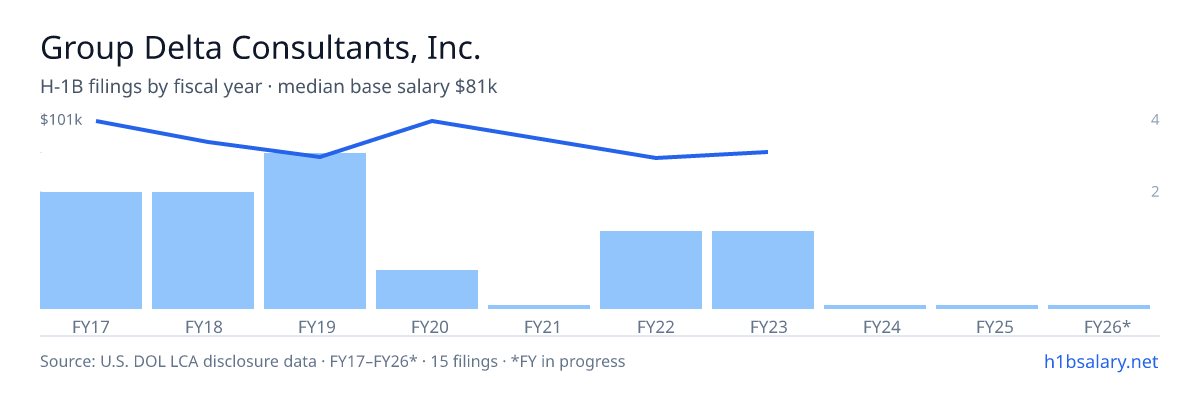Click the FY20 filings bar
1200x400 pixels.
click(x=427, y=289)
